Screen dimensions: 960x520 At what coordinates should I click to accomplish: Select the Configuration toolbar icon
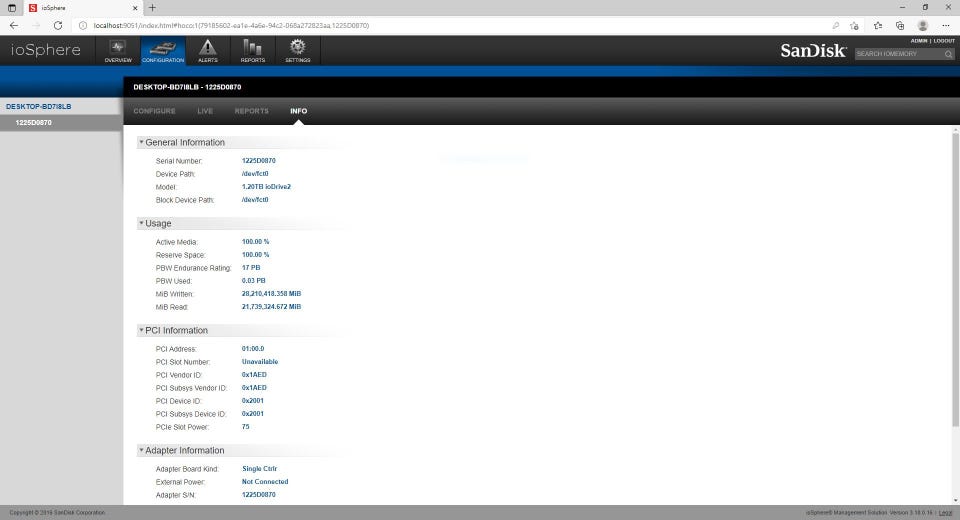point(163,50)
